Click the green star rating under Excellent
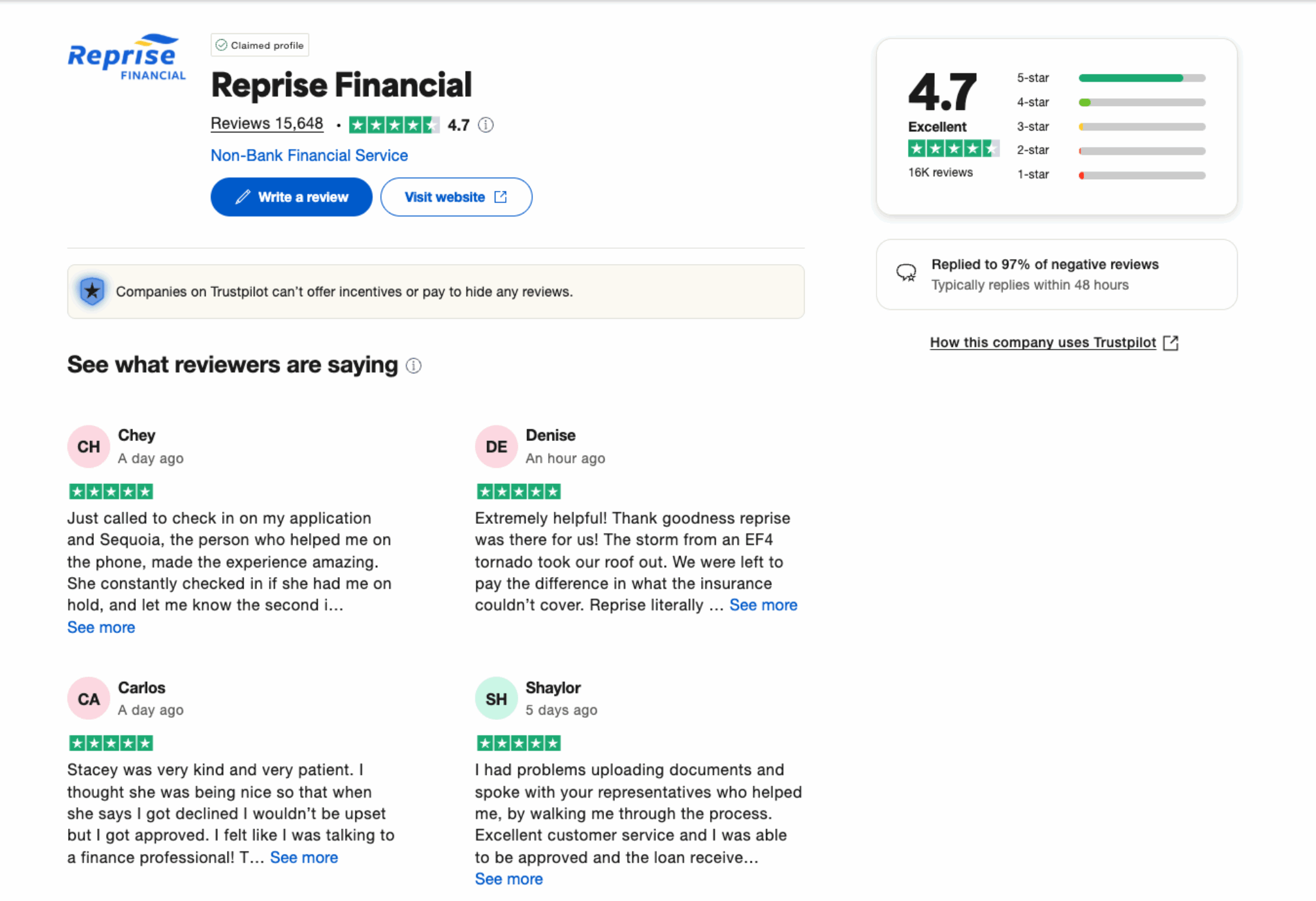Image resolution: width=1316 pixels, height=901 pixels. (x=954, y=148)
